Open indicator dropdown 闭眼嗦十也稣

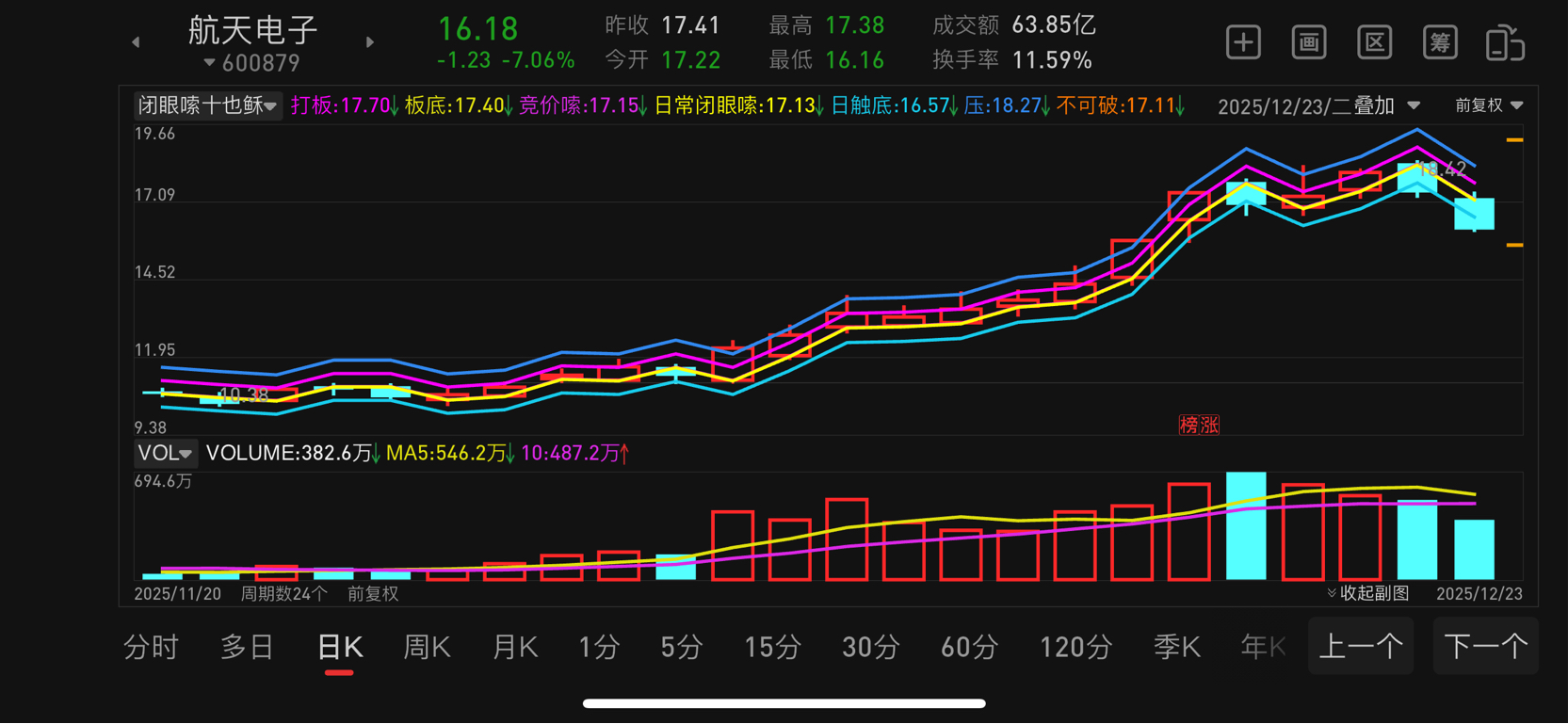point(207,105)
